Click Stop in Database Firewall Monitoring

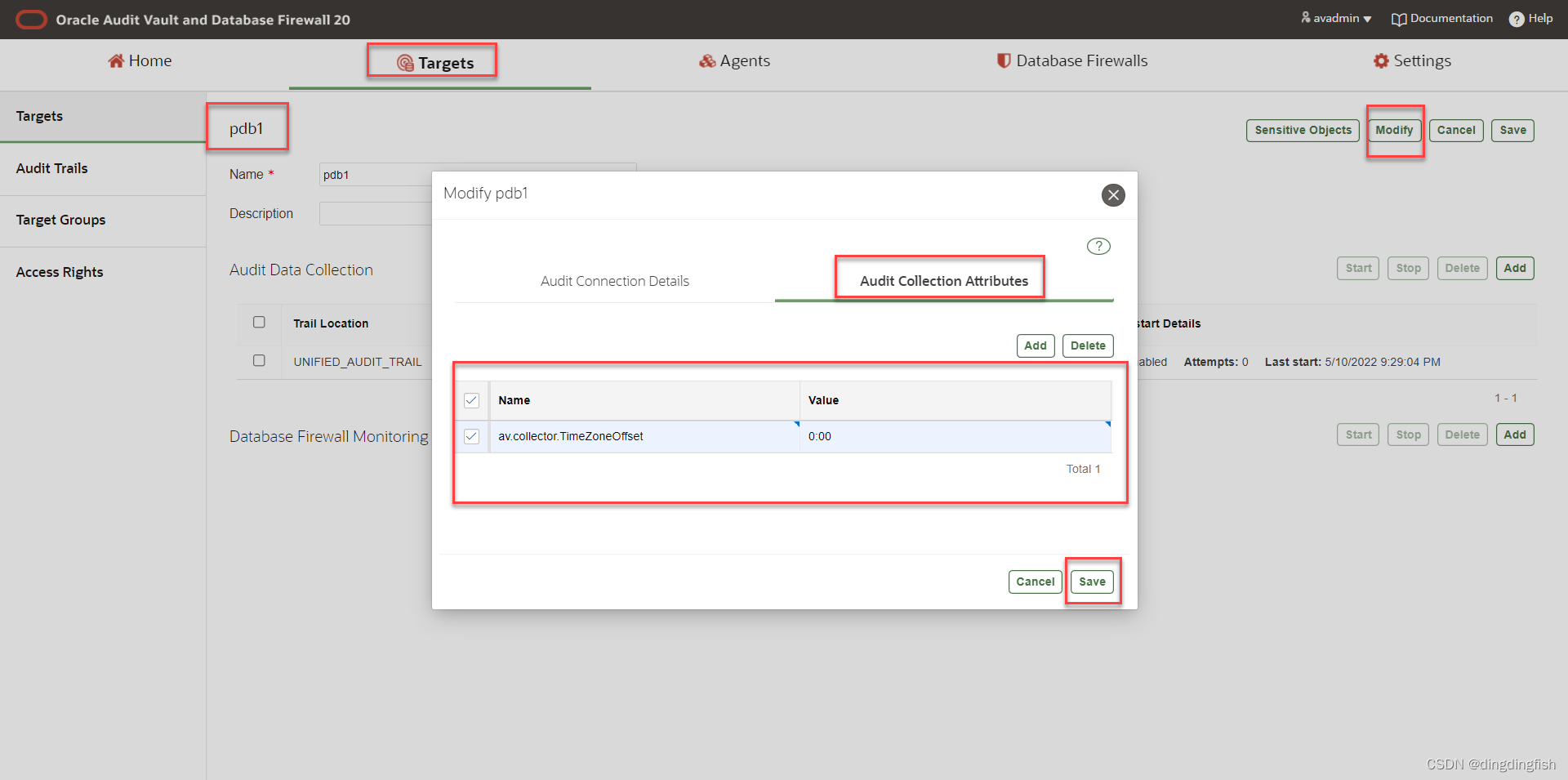click(x=1408, y=435)
